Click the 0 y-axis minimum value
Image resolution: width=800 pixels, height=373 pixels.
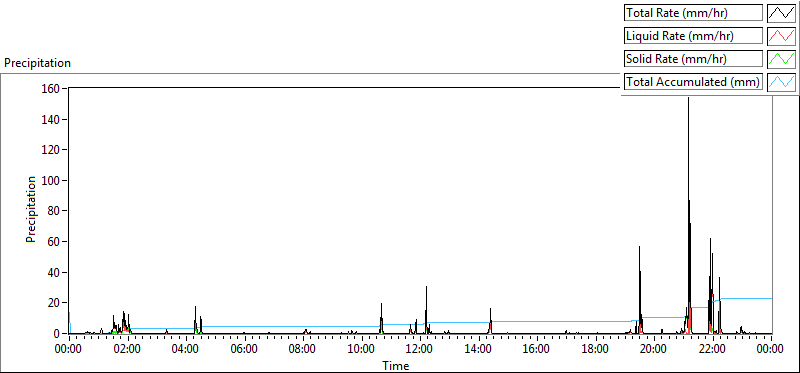click(58, 334)
